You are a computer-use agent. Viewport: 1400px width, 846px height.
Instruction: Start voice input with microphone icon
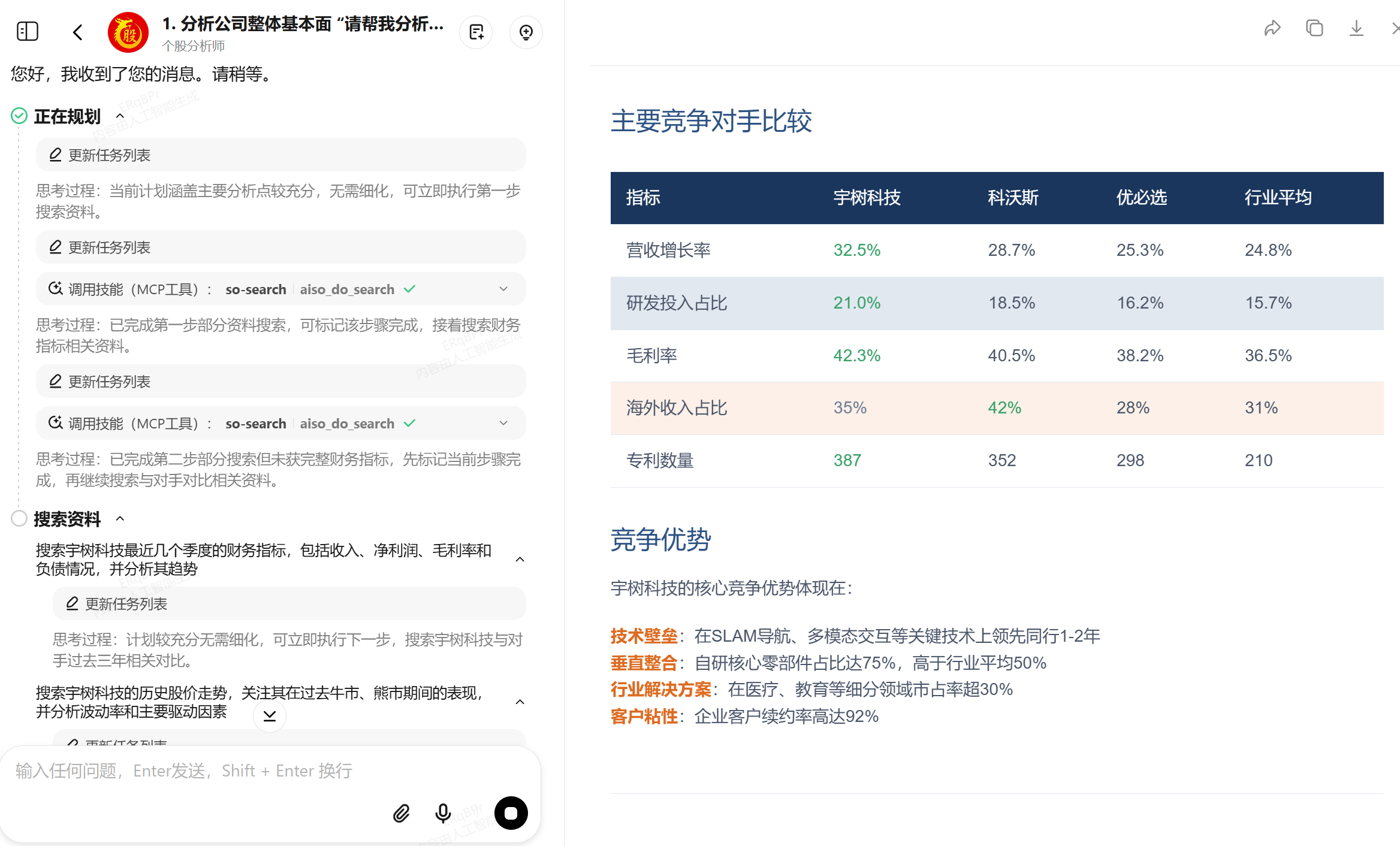[x=443, y=813]
